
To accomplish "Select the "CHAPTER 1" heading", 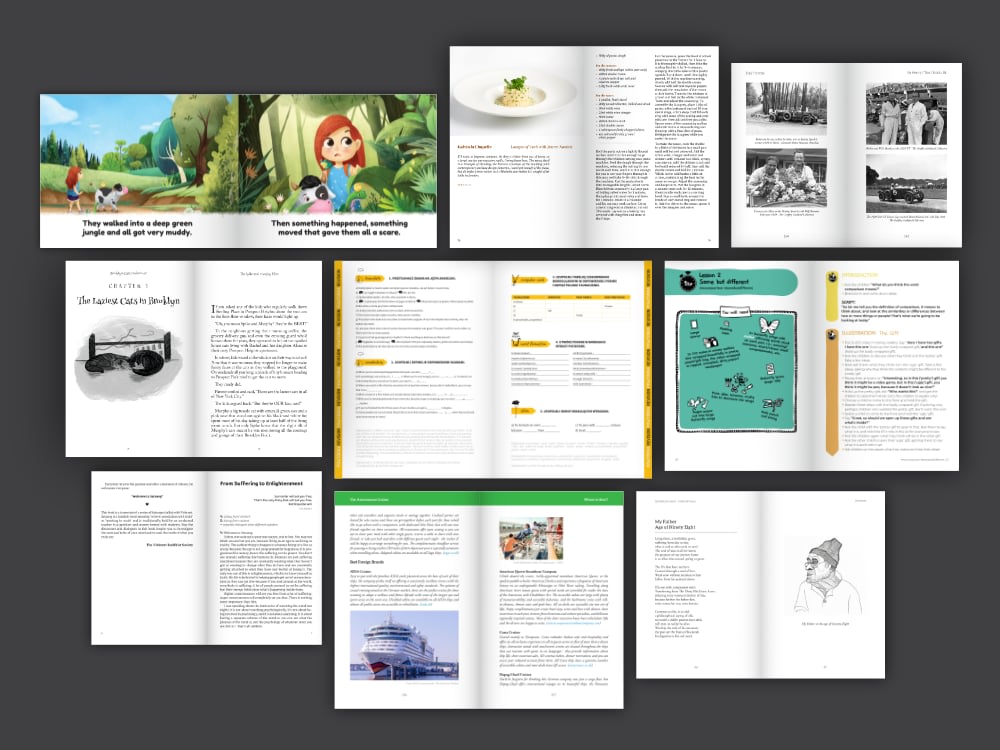I will (128, 286).
